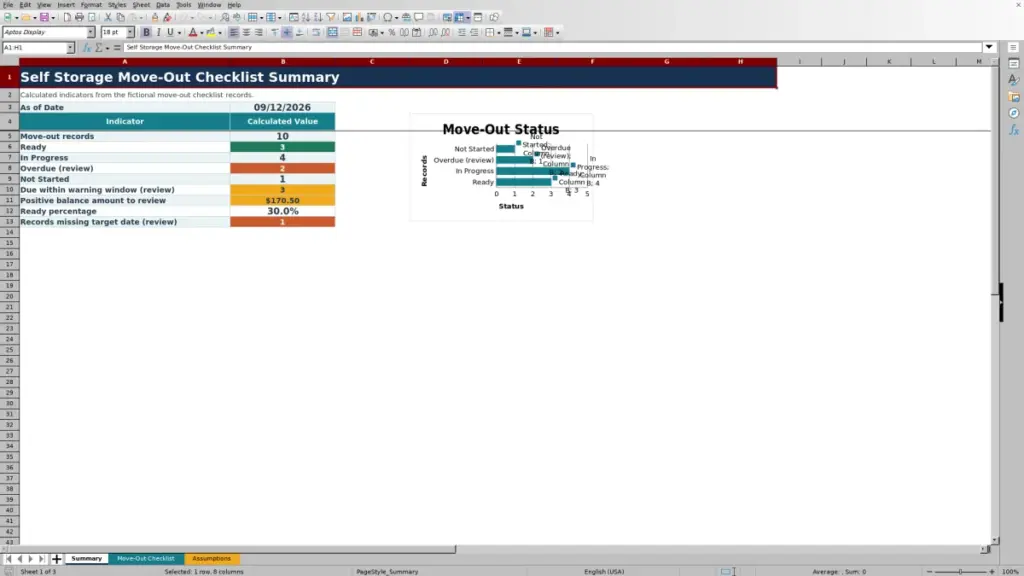Open Find & Replace from the toolbar
The image size is (1024, 576).
click(x=225, y=18)
